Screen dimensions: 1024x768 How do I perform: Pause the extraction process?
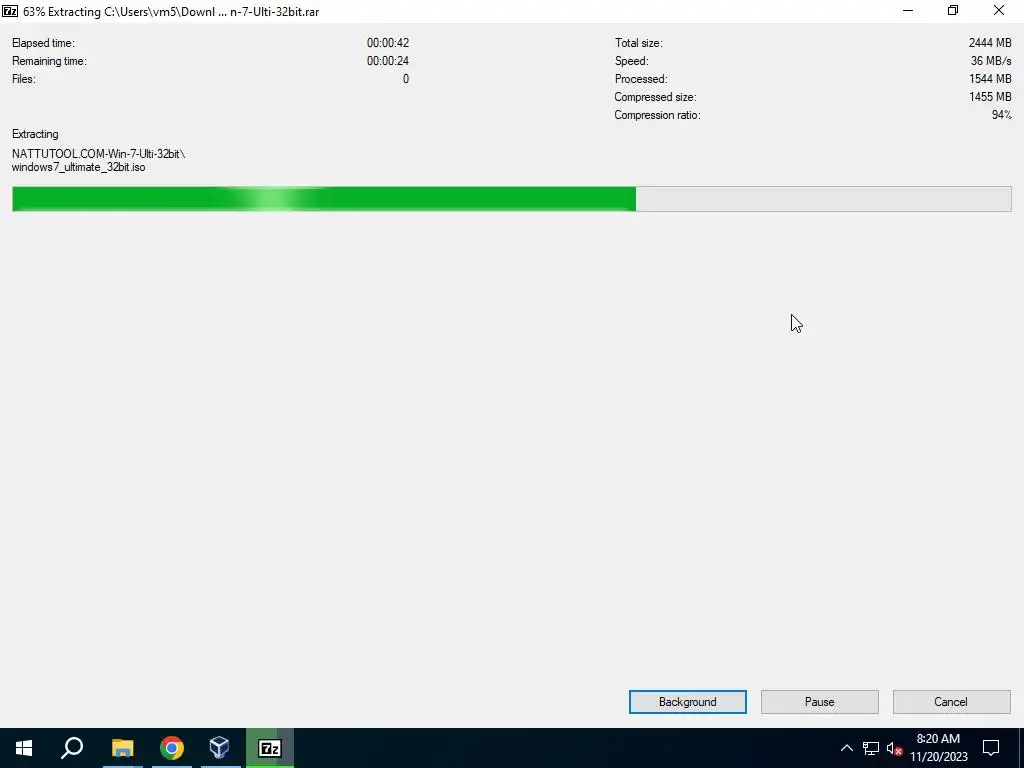click(820, 702)
